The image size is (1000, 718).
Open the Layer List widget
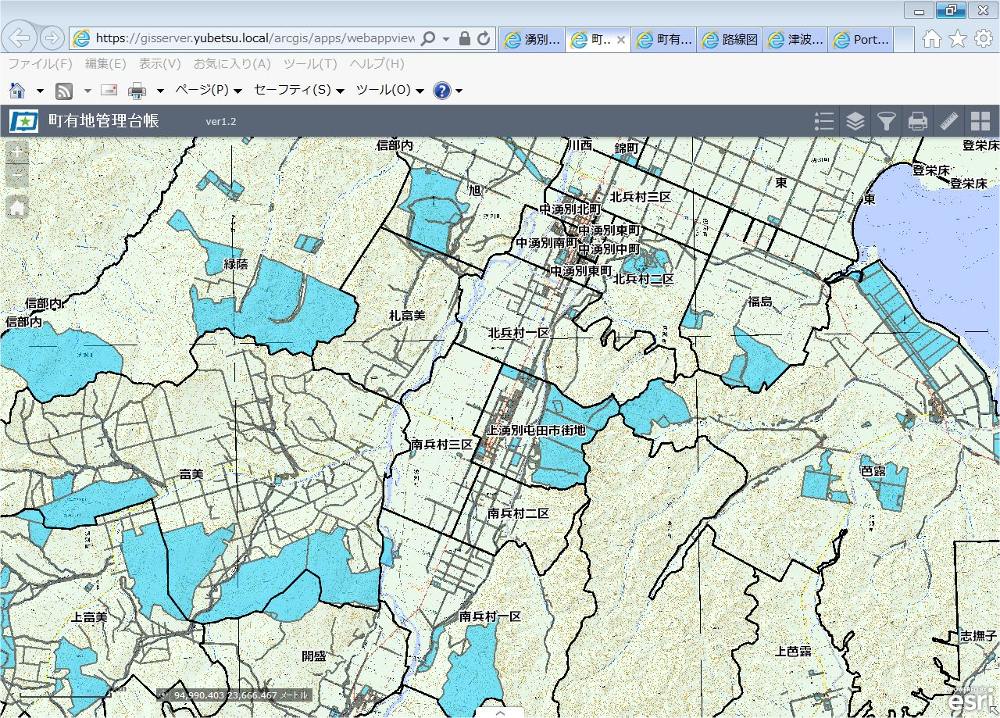855,122
